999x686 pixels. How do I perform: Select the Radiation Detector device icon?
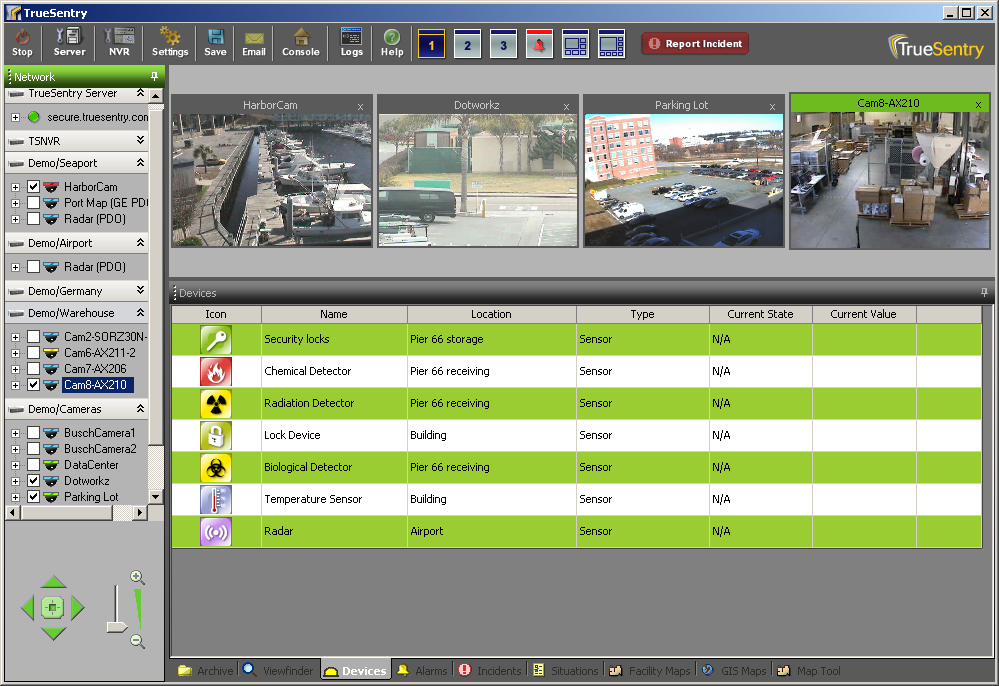click(x=216, y=404)
